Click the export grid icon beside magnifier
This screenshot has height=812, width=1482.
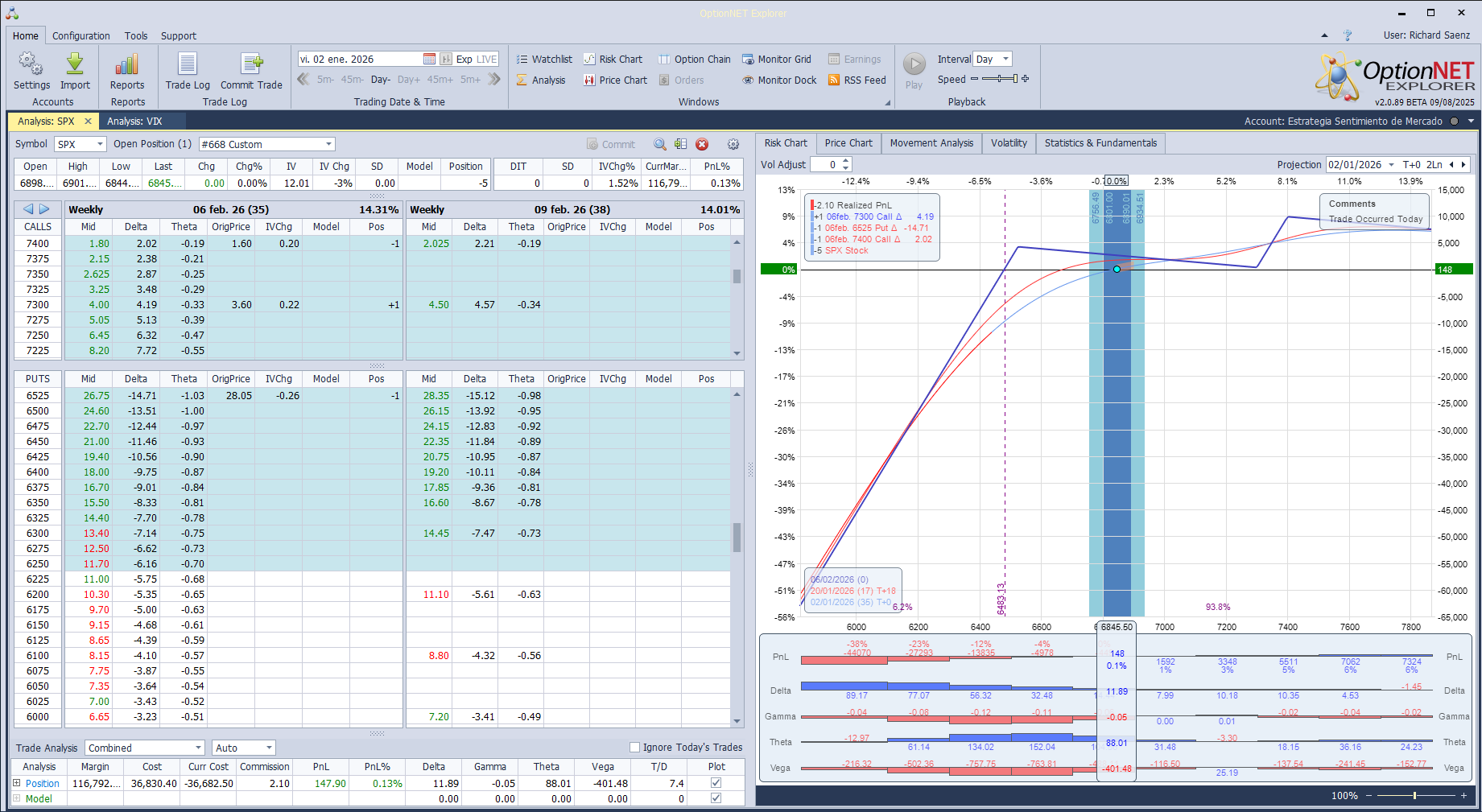pos(681,144)
